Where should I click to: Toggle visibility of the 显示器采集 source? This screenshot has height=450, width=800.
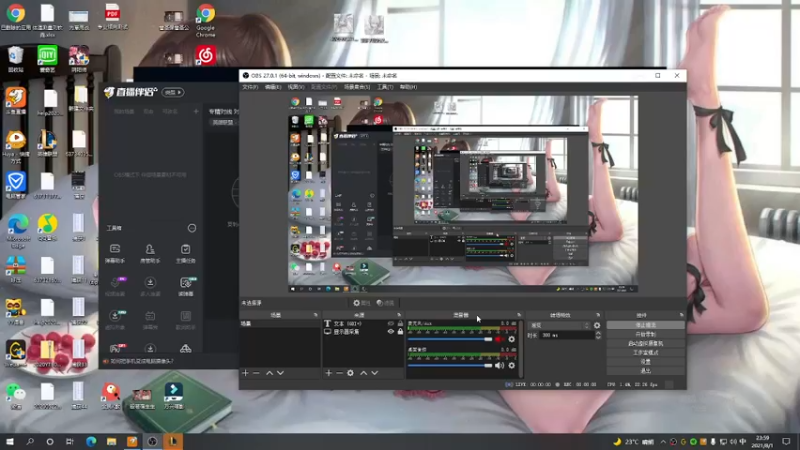coord(391,332)
